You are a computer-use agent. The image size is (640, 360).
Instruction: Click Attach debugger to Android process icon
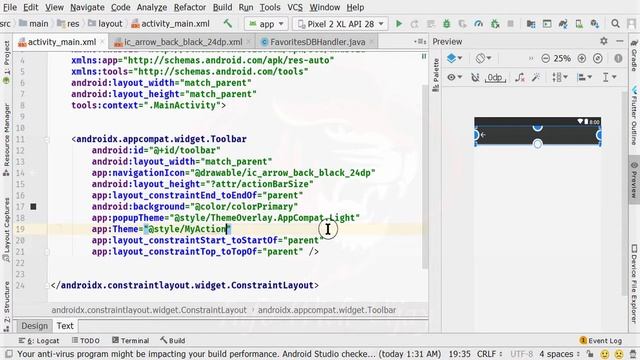click(495, 24)
